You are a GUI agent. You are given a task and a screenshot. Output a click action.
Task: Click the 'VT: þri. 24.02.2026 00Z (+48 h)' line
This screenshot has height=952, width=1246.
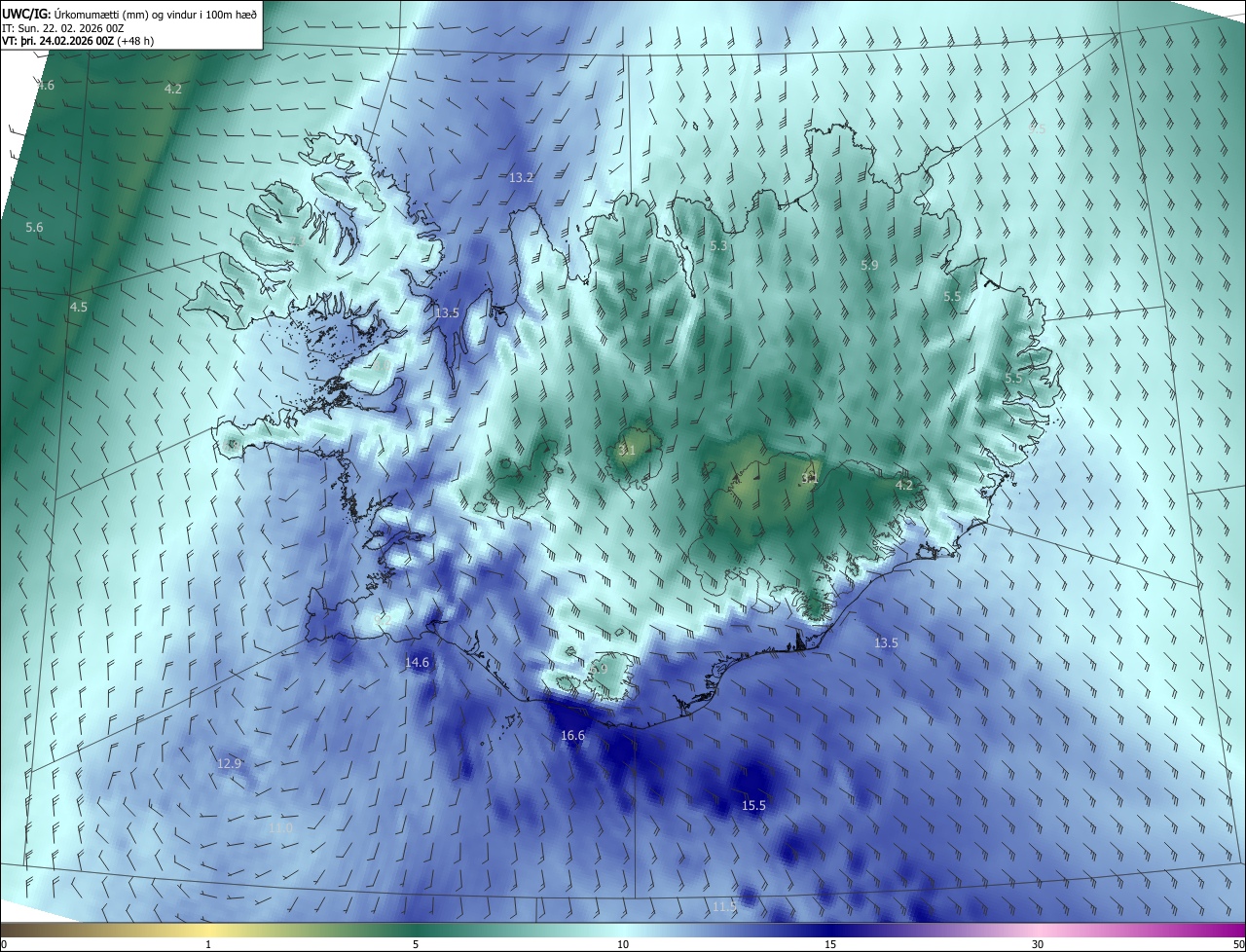coord(78,41)
